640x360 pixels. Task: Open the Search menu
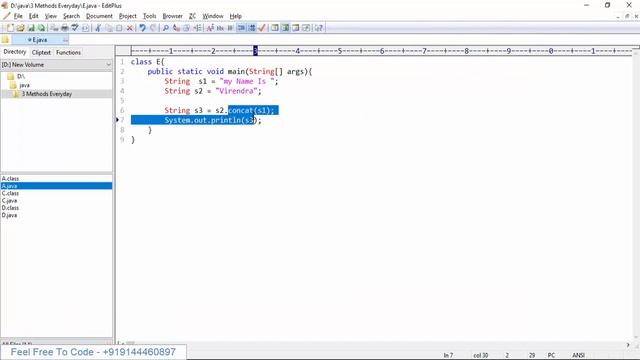point(71,16)
